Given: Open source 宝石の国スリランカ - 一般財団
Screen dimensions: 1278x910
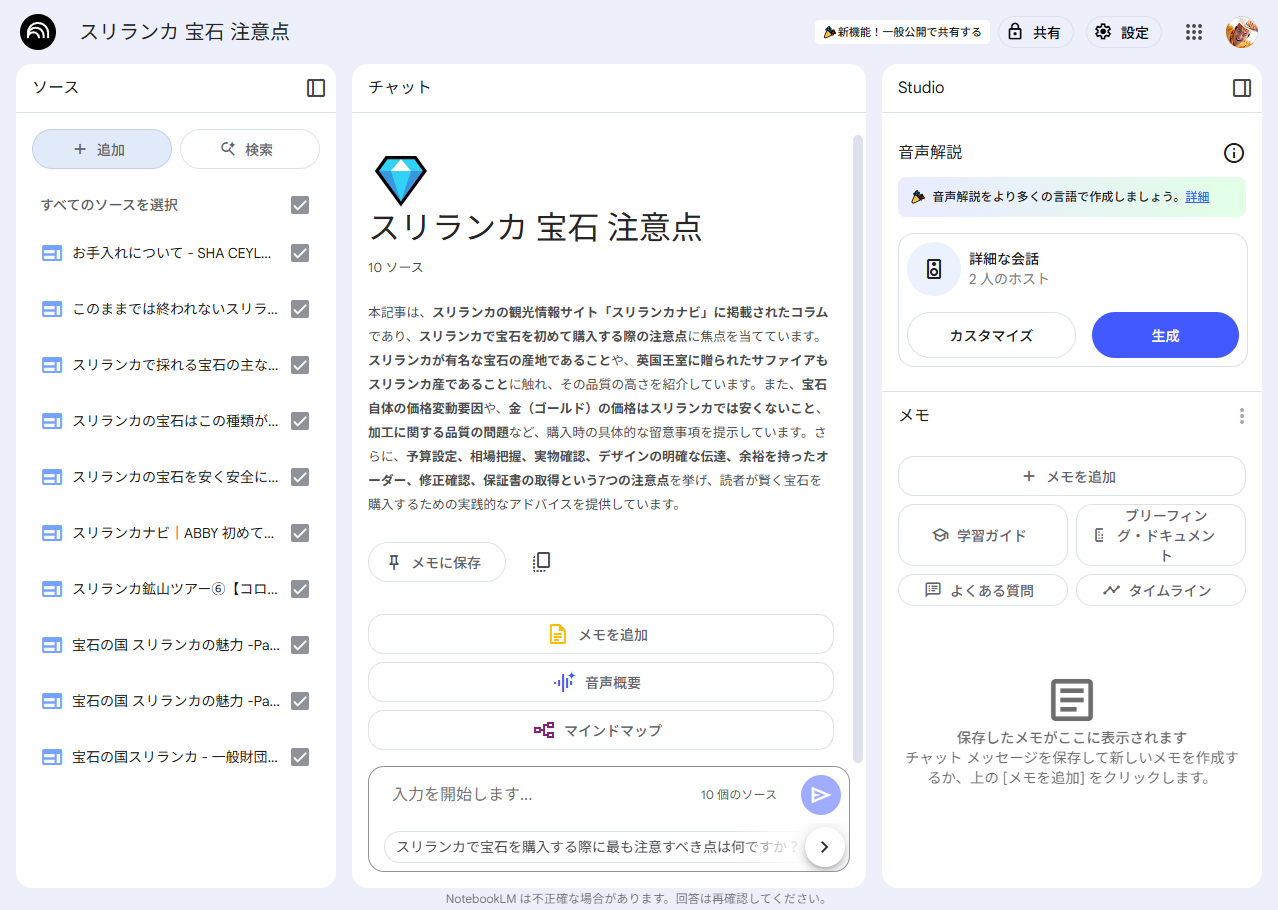Looking at the screenshot, I should (x=175, y=757).
